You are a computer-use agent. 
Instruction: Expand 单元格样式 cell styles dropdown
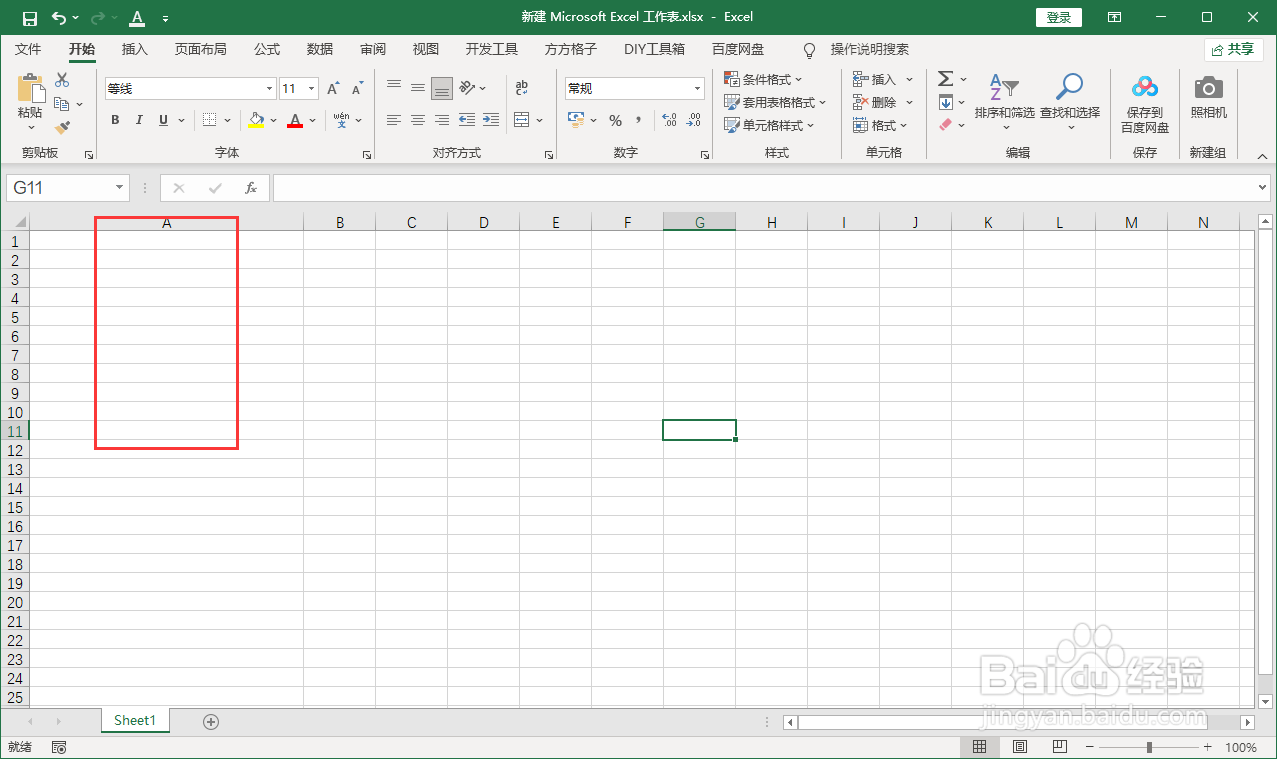click(770, 125)
